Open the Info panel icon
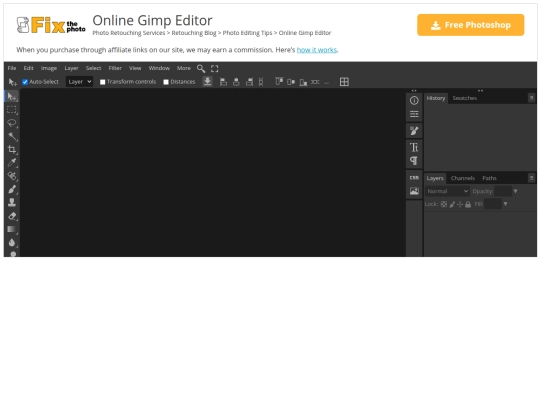The image size is (540, 405). coord(414,101)
